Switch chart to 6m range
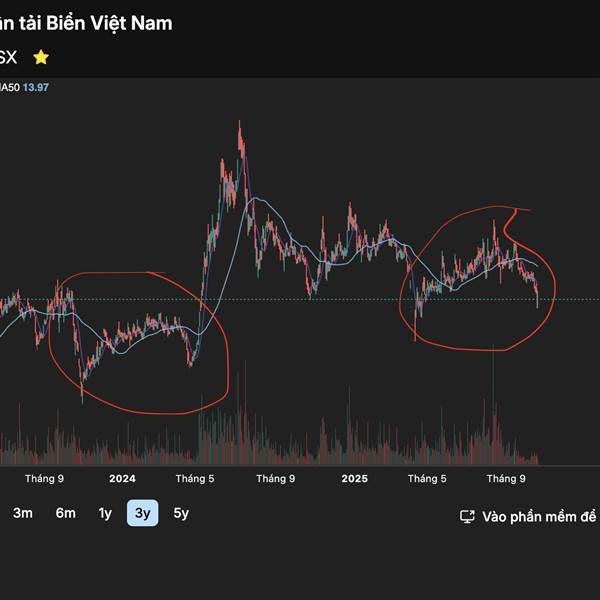Screen dimensions: 600x600 66,513
